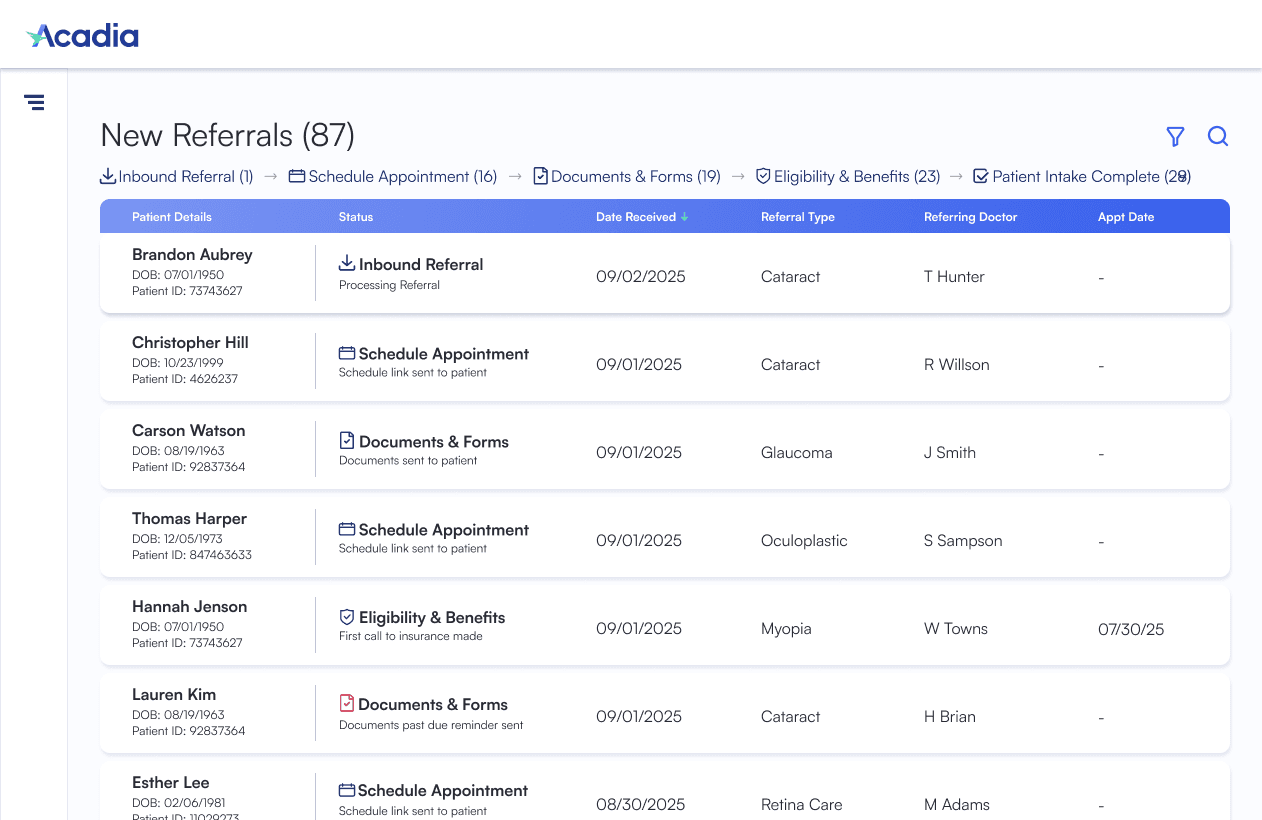Click Acadia logo in header
Screen dimensions: 1262x820
[83, 36]
